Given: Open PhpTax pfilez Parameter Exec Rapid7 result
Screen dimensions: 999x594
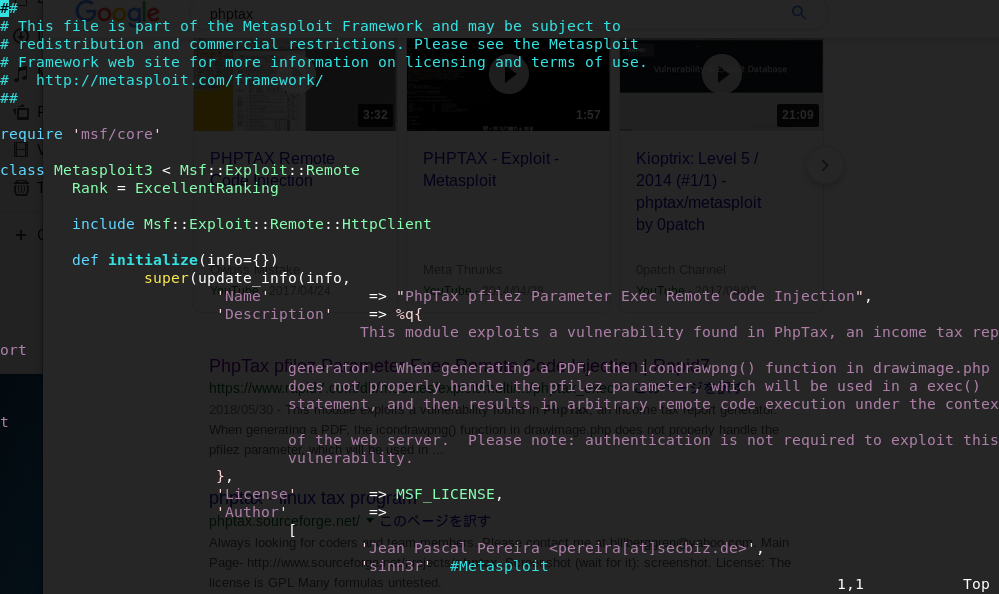Looking at the screenshot, I should 459,366.
